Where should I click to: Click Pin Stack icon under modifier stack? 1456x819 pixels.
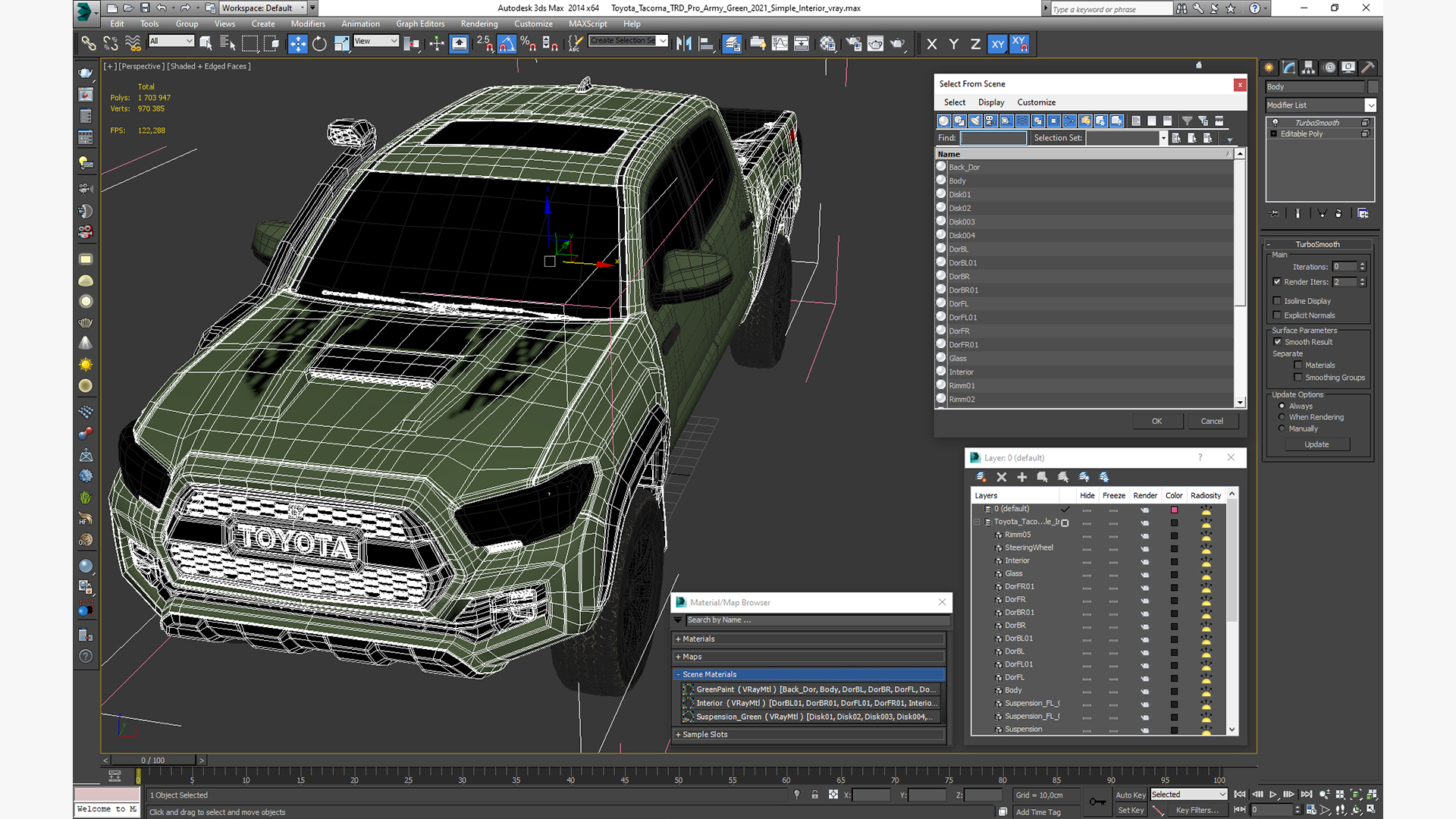1275,214
